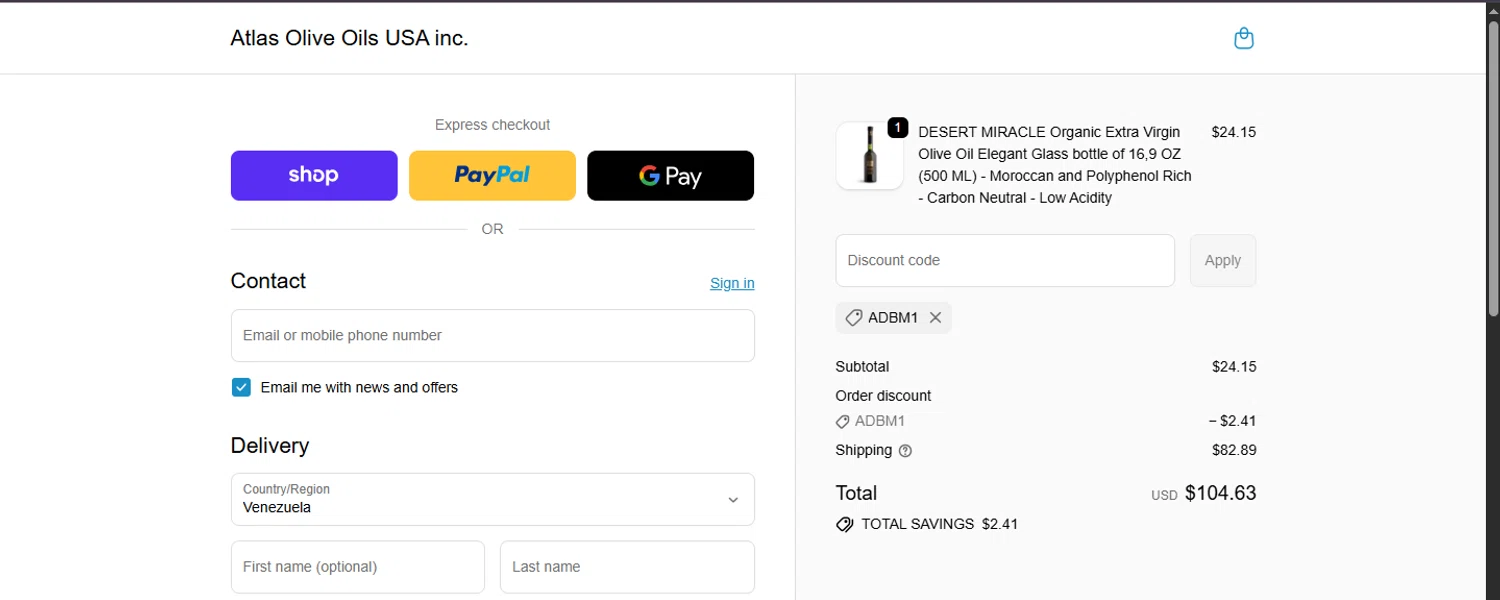
Task: Click the tag icon on ADBM1 chip
Action: (854, 318)
